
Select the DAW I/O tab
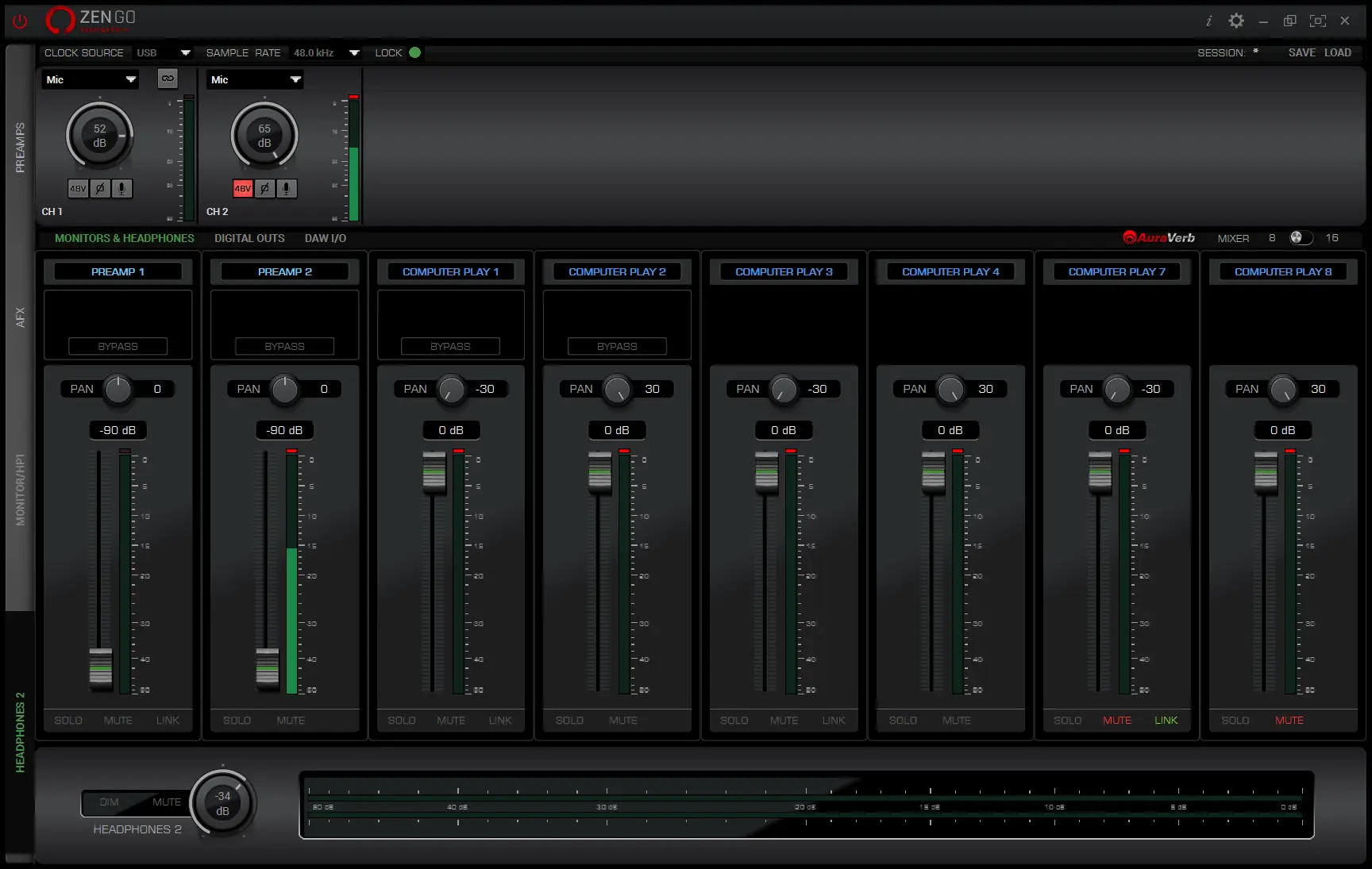326,238
